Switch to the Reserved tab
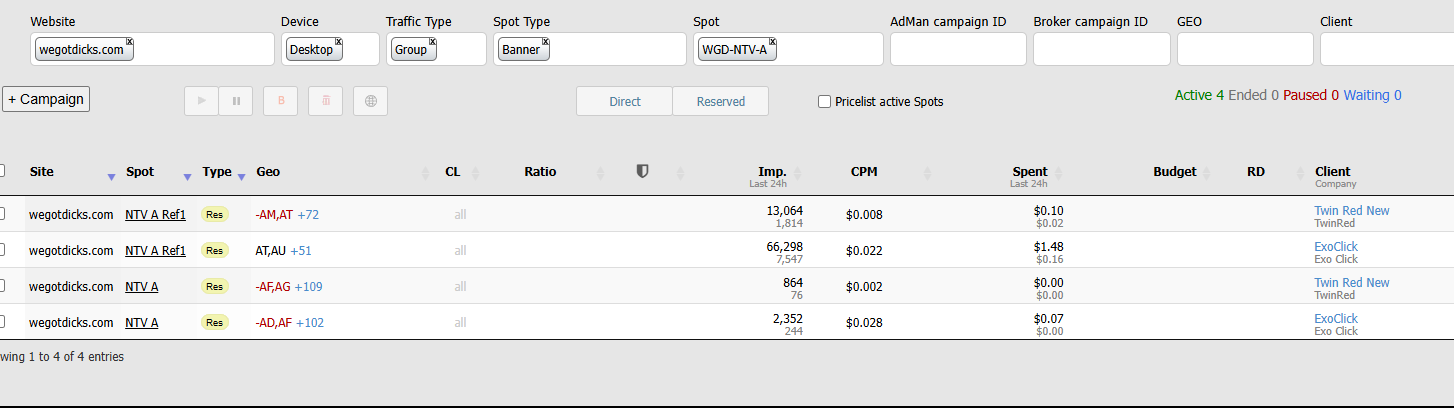 pos(720,101)
